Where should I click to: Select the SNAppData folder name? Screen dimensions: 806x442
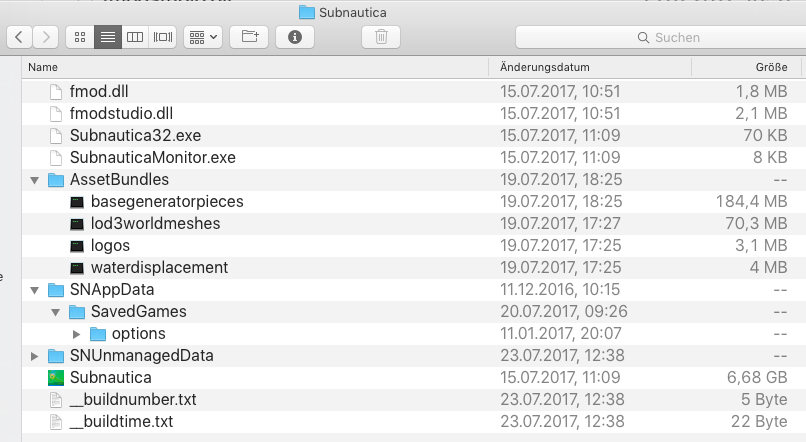[x=112, y=290]
